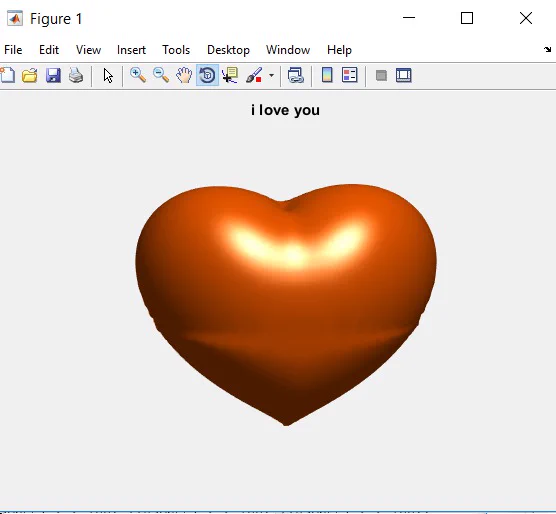Open the Help menu
Screen dimensions: 556x514
[339, 50]
